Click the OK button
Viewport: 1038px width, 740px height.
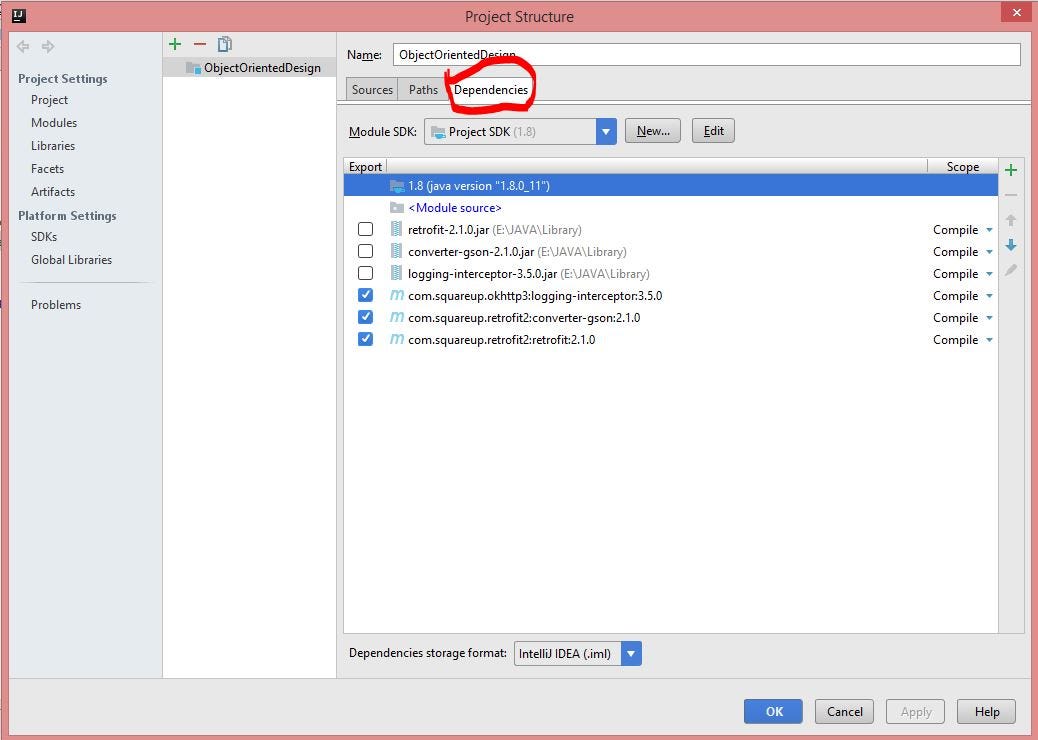773,711
